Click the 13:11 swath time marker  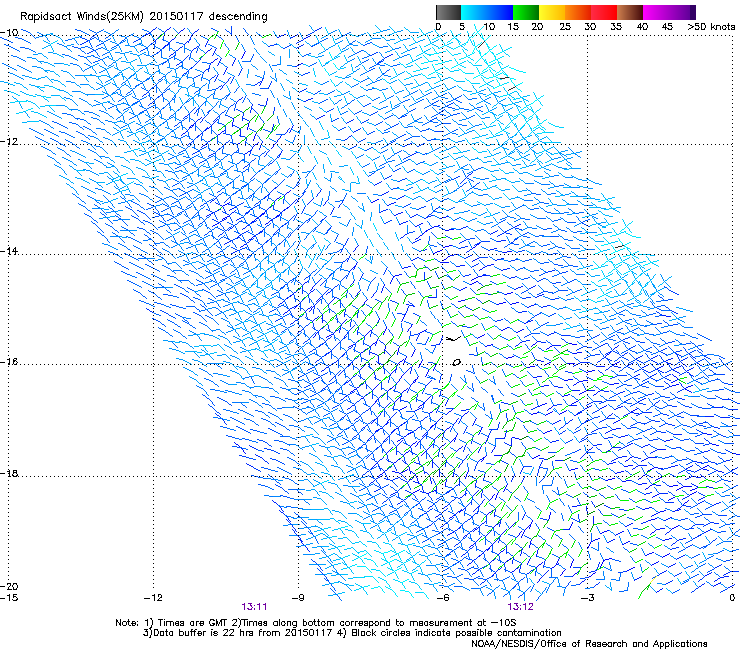pyautogui.click(x=254, y=607)
